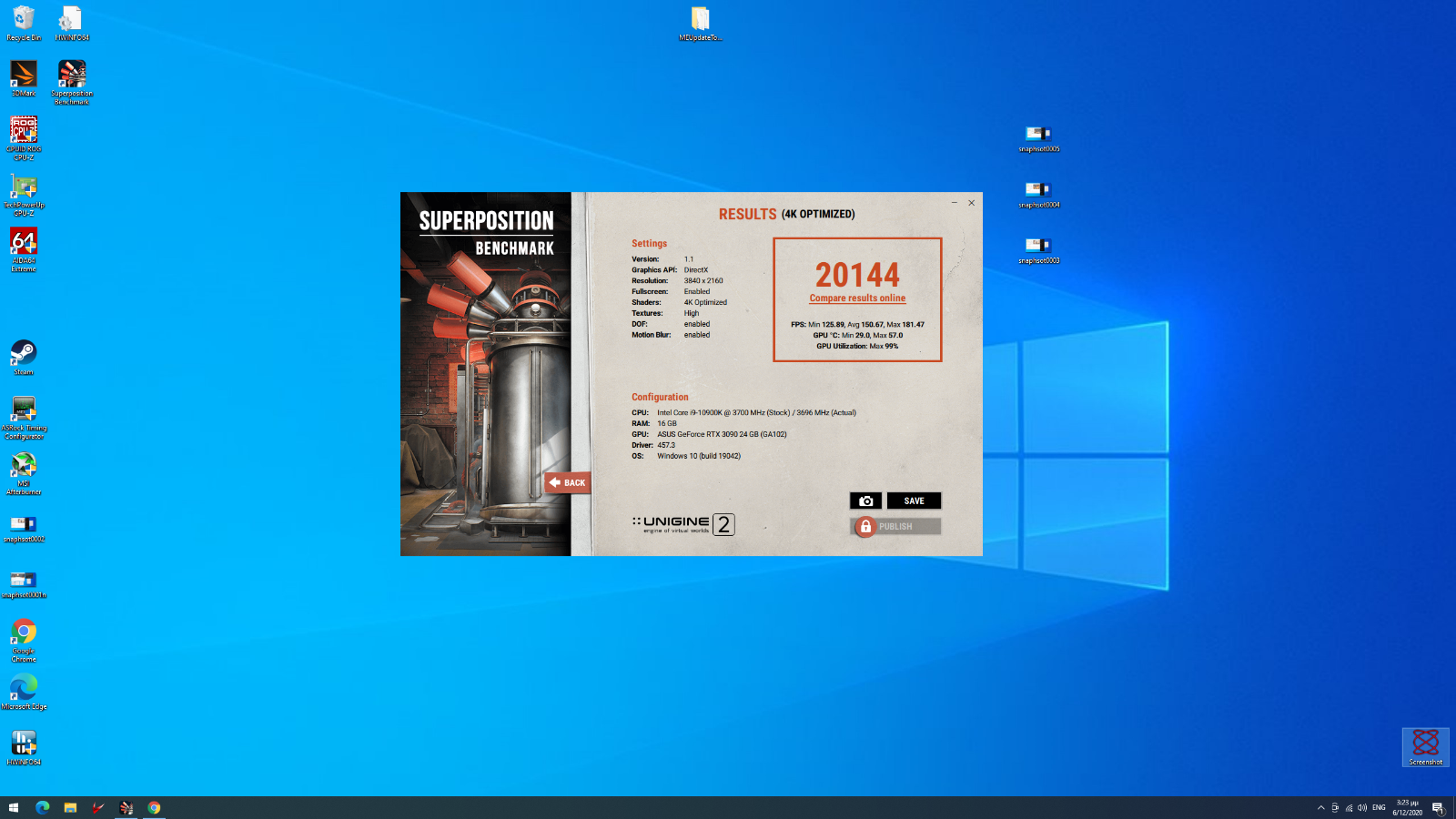Image resolution: width=1456 pixels, height=819 pixels.
Task: Minimize the Superposition Benchmark window
Action: point(954,203)
